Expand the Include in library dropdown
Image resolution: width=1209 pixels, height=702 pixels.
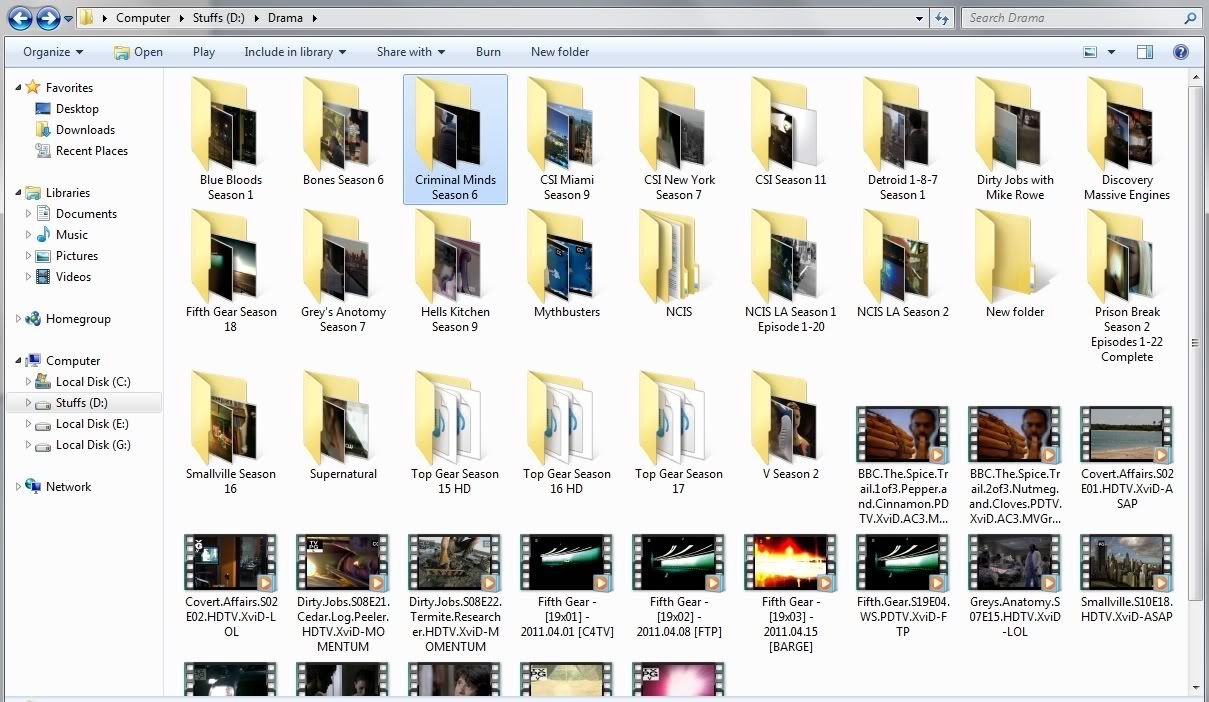pyautogui.click(x=295, y=52)
